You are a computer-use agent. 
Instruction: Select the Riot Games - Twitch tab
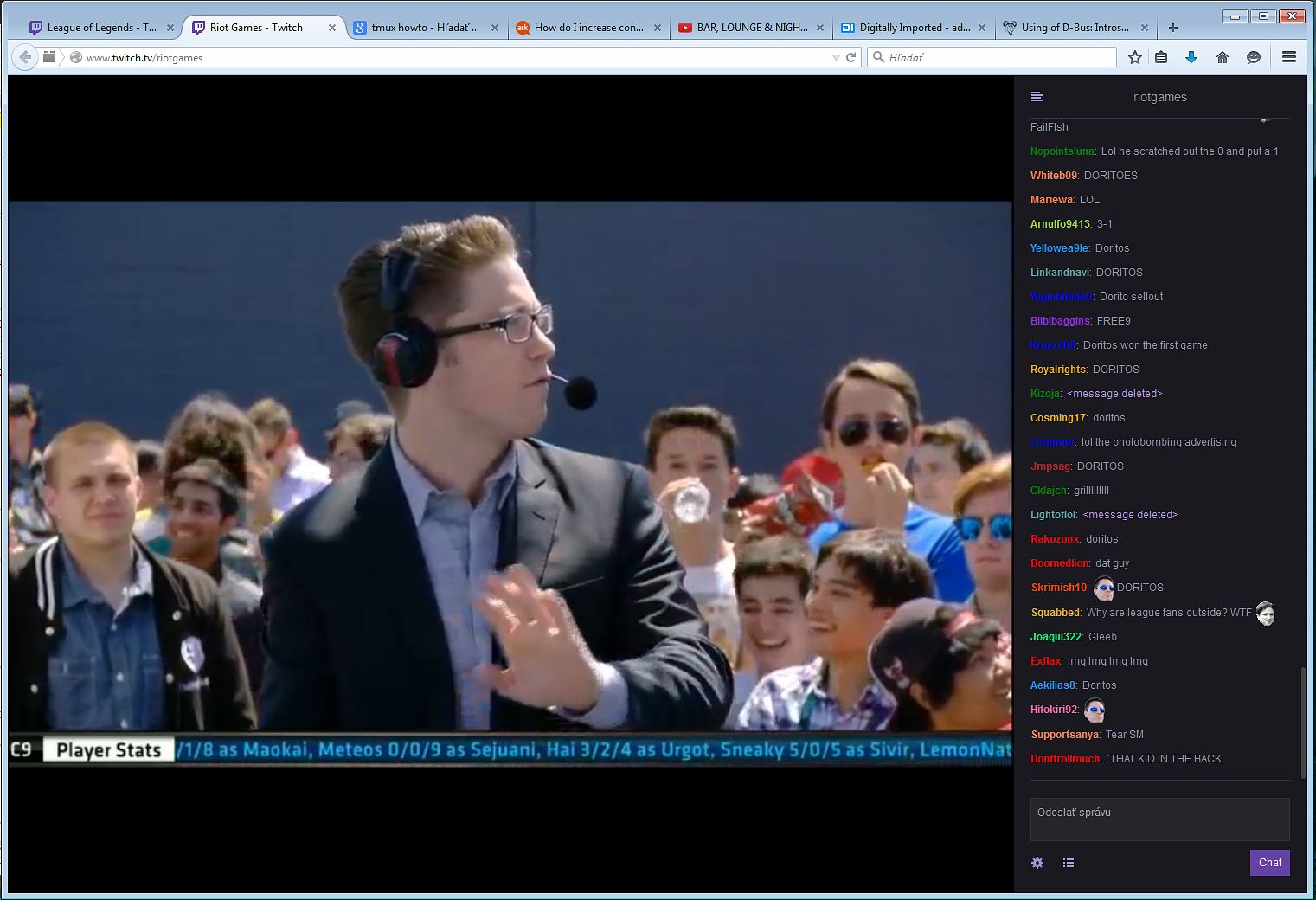[x=264, y=28]
